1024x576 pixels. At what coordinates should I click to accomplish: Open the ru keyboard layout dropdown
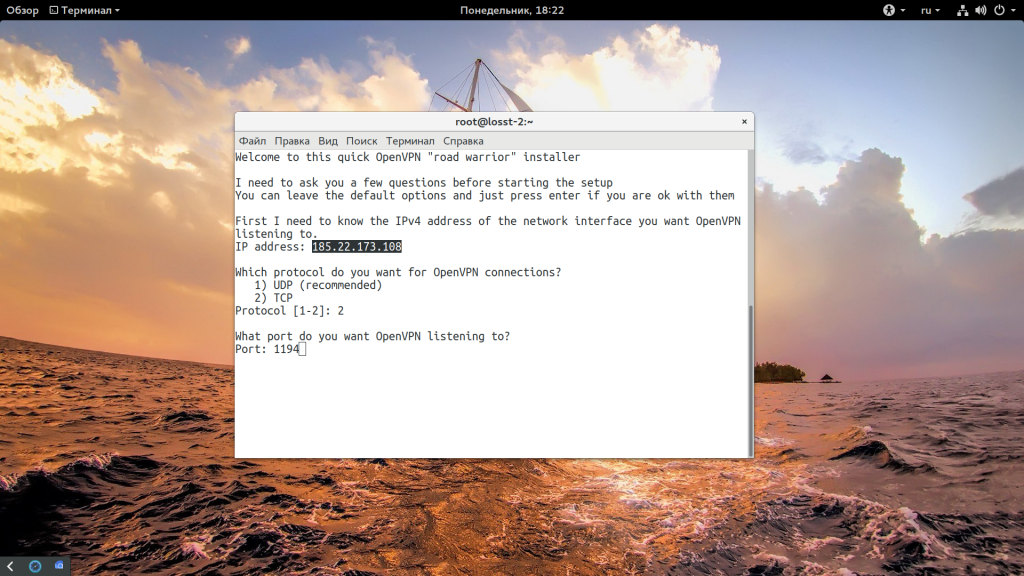point(931,10)
